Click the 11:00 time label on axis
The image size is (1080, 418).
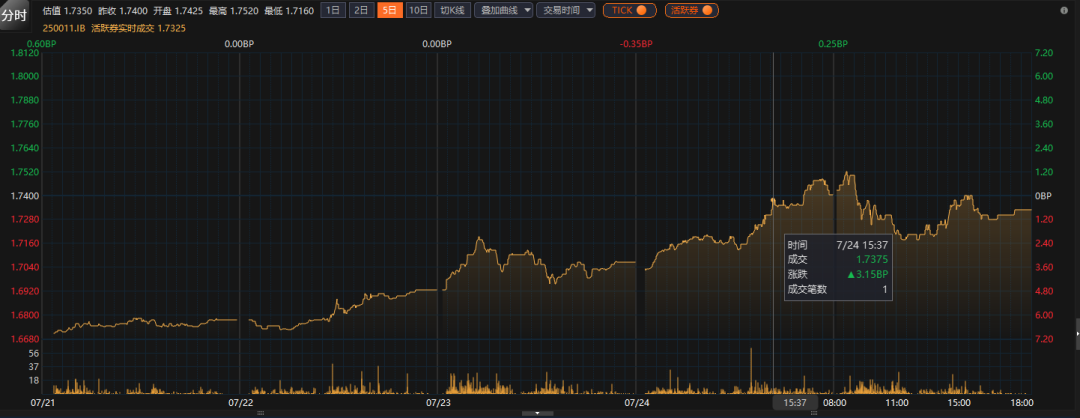pyautogui.click(x=897, y=402)
